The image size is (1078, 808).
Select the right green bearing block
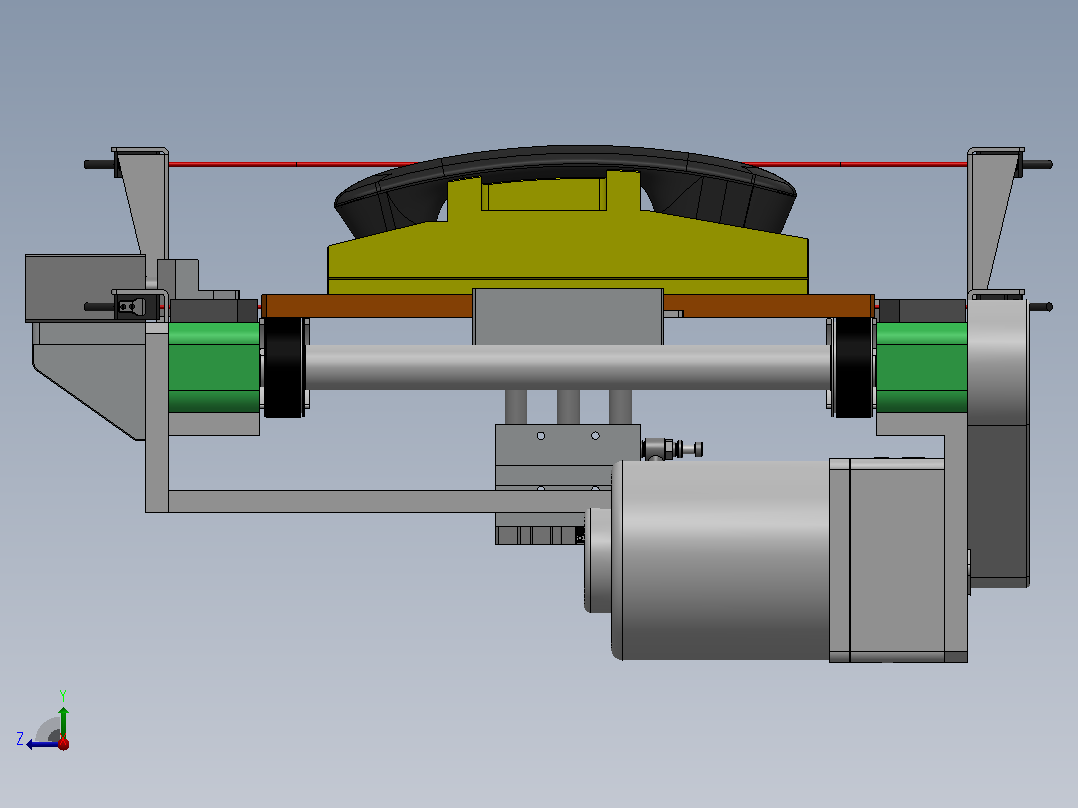[x=921, y=367]
